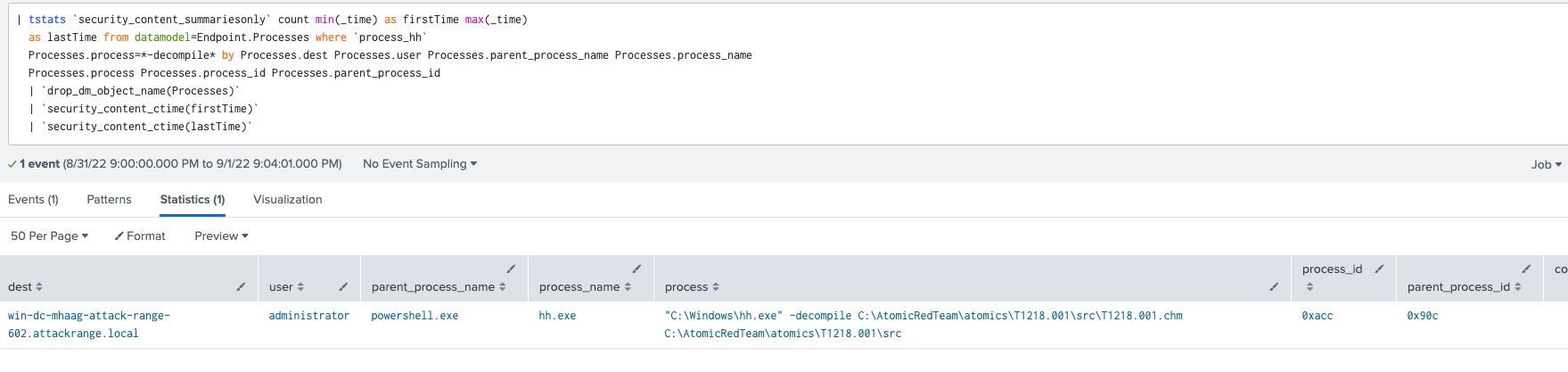
Task: Click pencil icon for process column
Action: (x=1274, y=287)
